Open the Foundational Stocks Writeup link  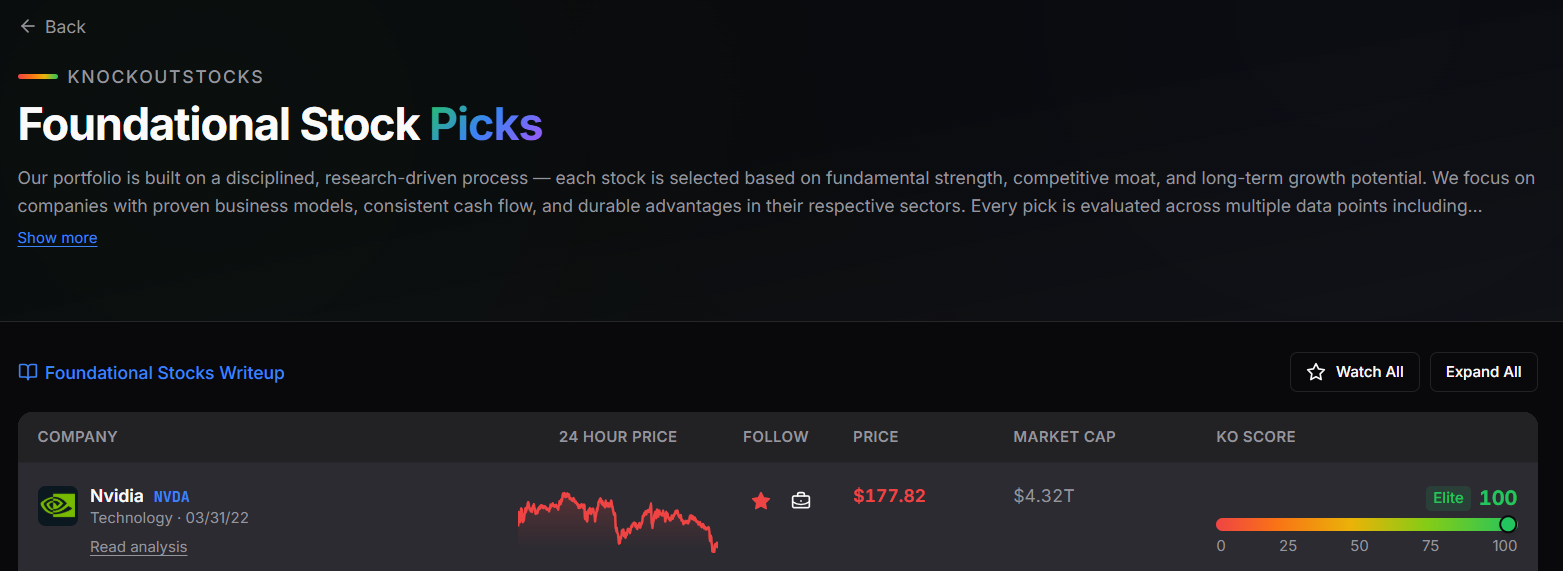click(x=164, y=373)
